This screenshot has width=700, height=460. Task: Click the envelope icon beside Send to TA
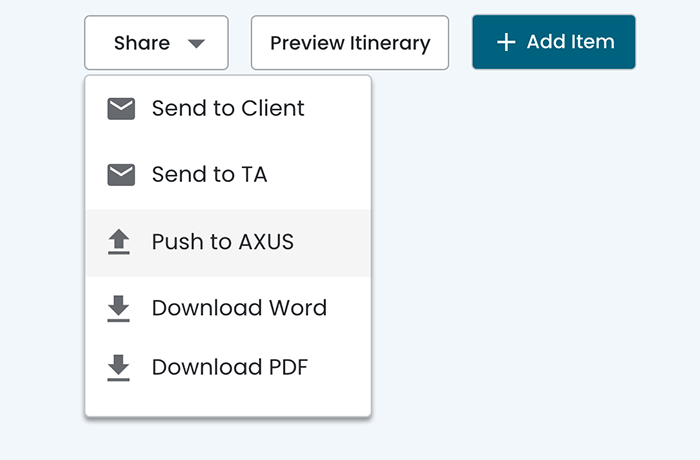121,175
